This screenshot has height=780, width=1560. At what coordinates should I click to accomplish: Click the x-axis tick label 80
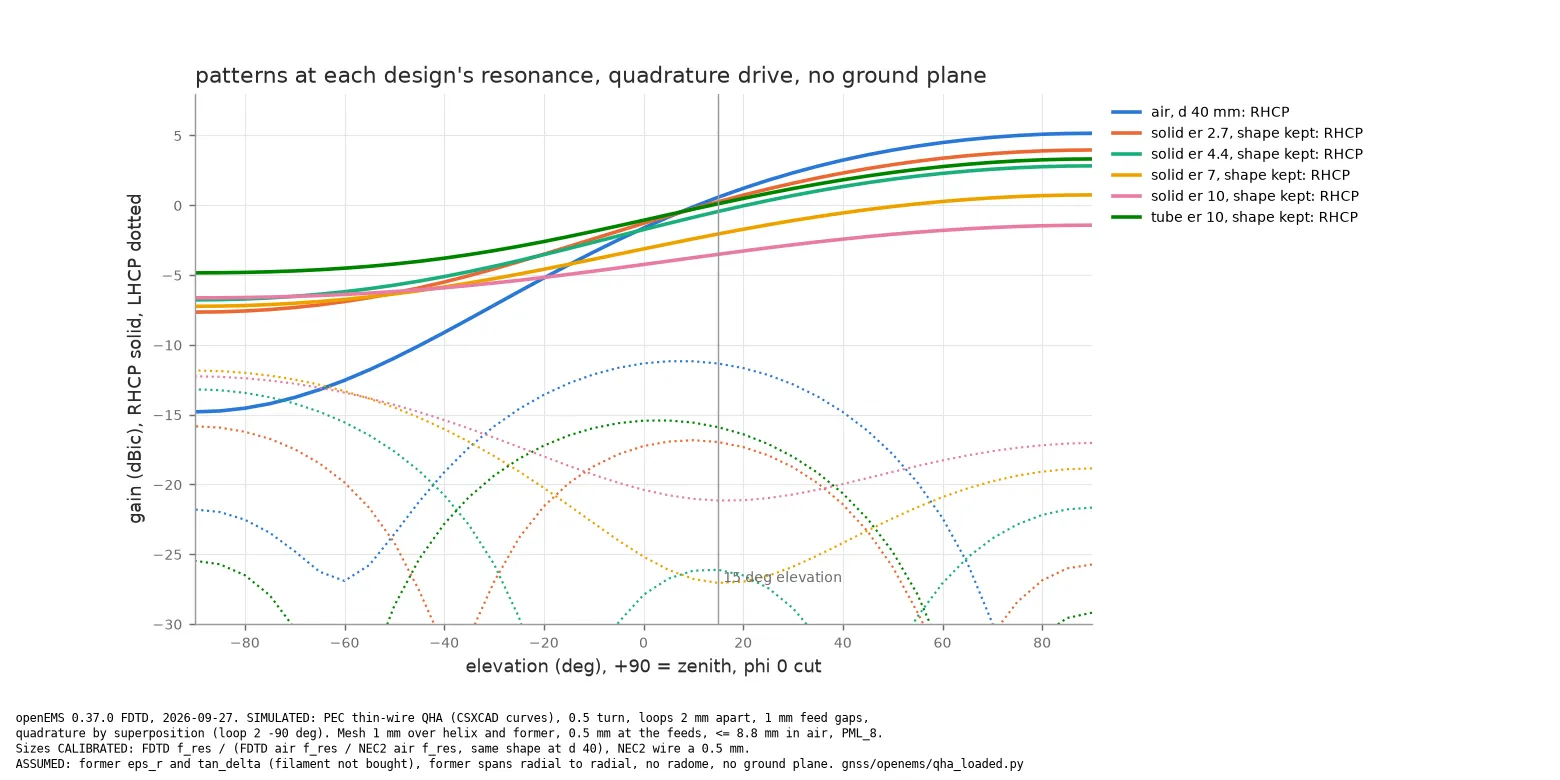1042,643
